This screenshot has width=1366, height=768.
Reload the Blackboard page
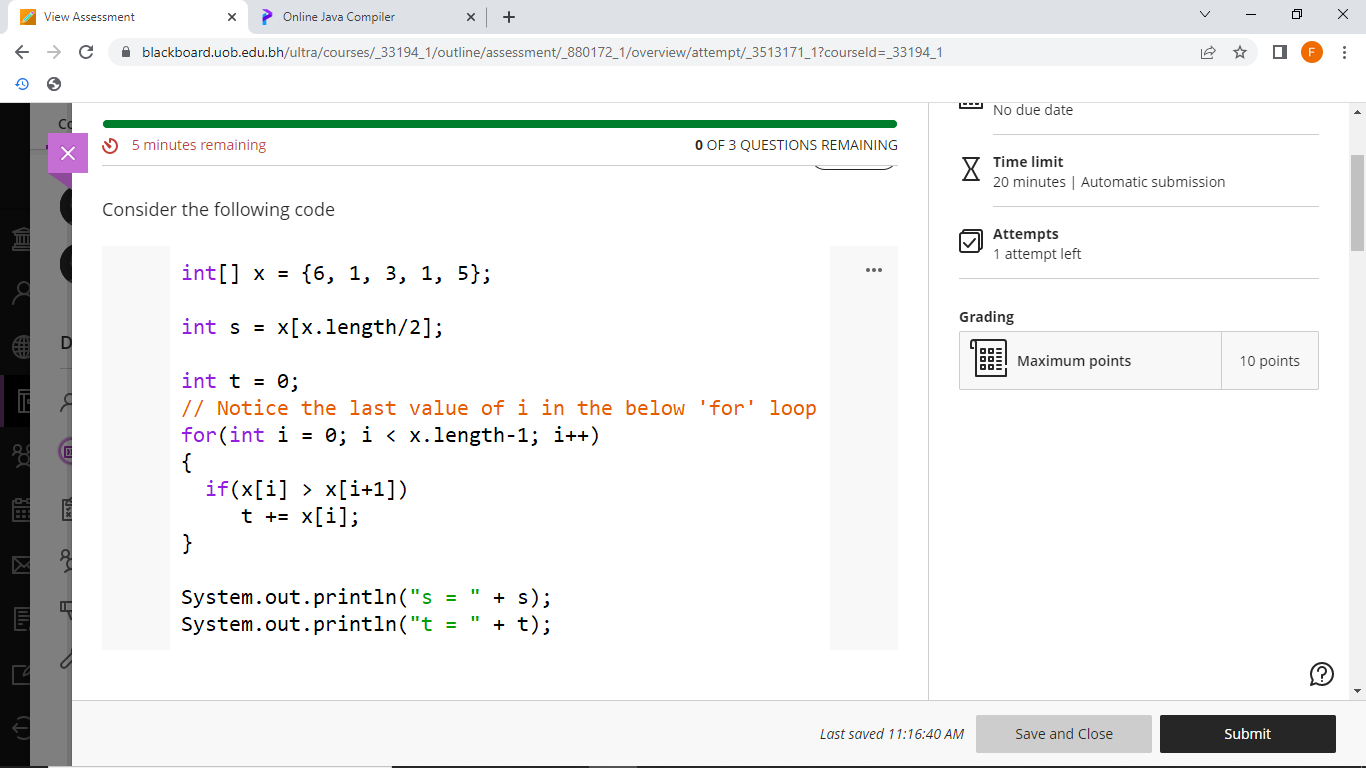pos(86,52)
